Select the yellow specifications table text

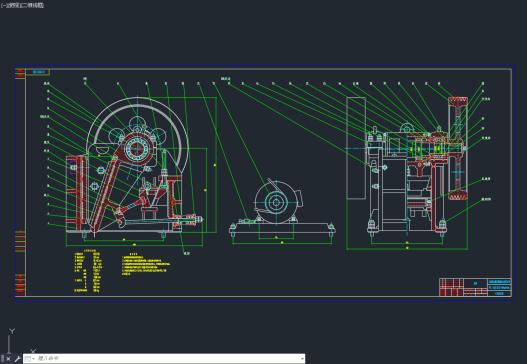(x=88, y=271)
